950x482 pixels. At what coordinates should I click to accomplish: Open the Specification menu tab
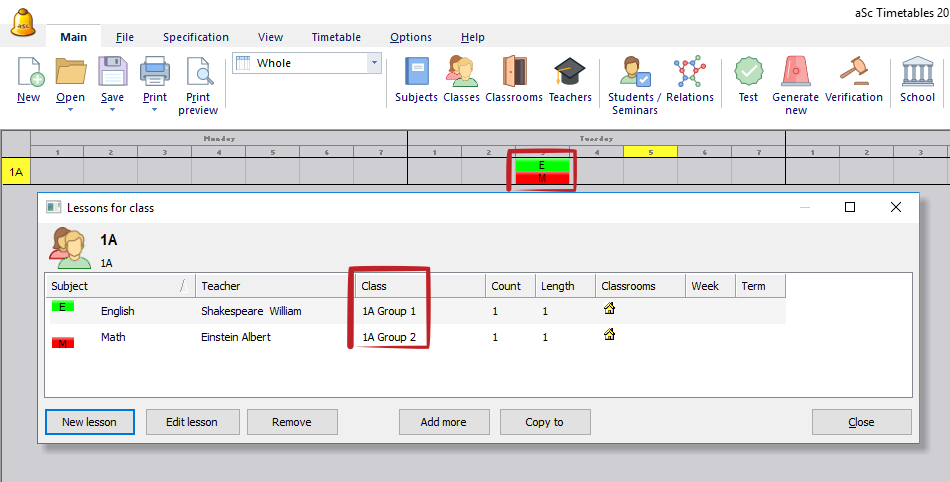196,37
